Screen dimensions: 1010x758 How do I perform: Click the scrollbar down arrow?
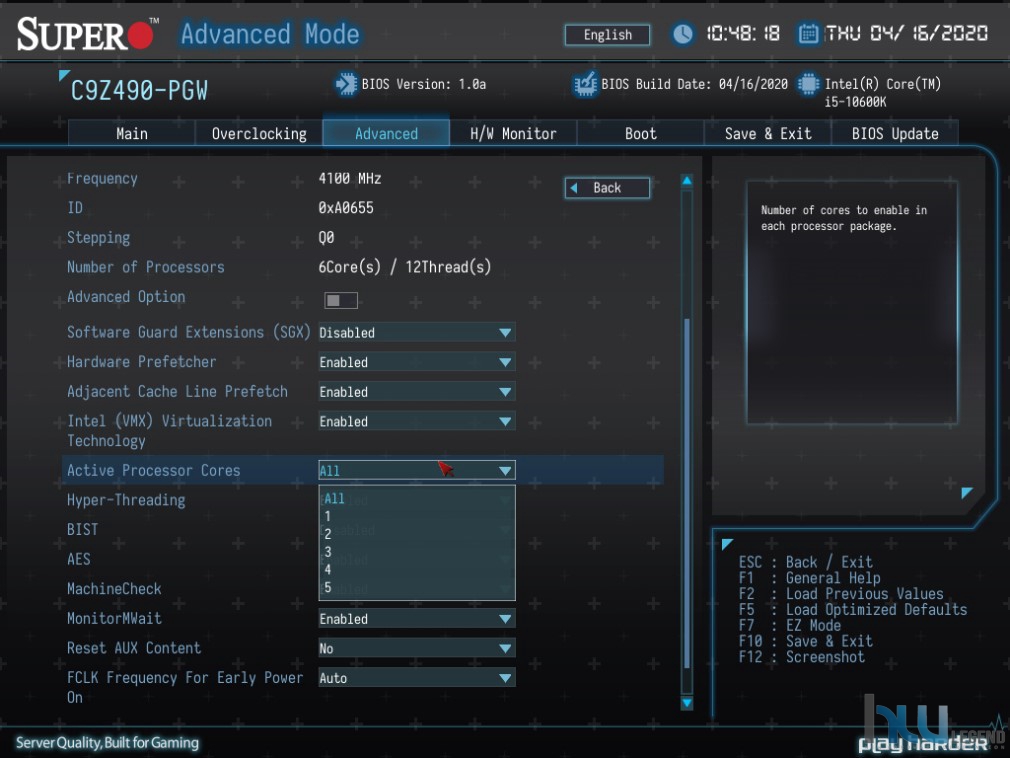click(687, 703)
